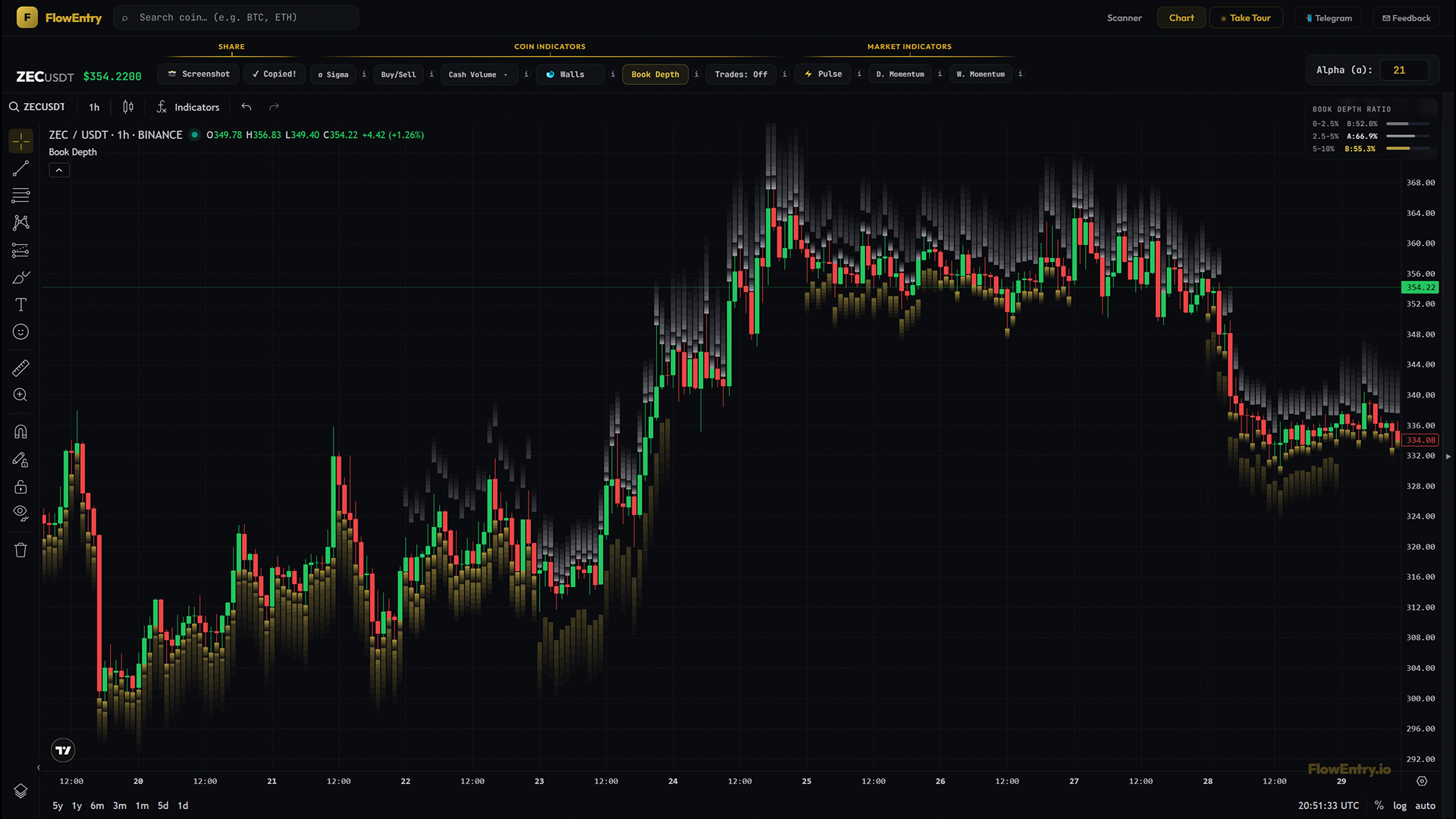The image size is (1456, 819).
Task: Toggle the Buy/Sell indicator
Action: click(398, 74)
